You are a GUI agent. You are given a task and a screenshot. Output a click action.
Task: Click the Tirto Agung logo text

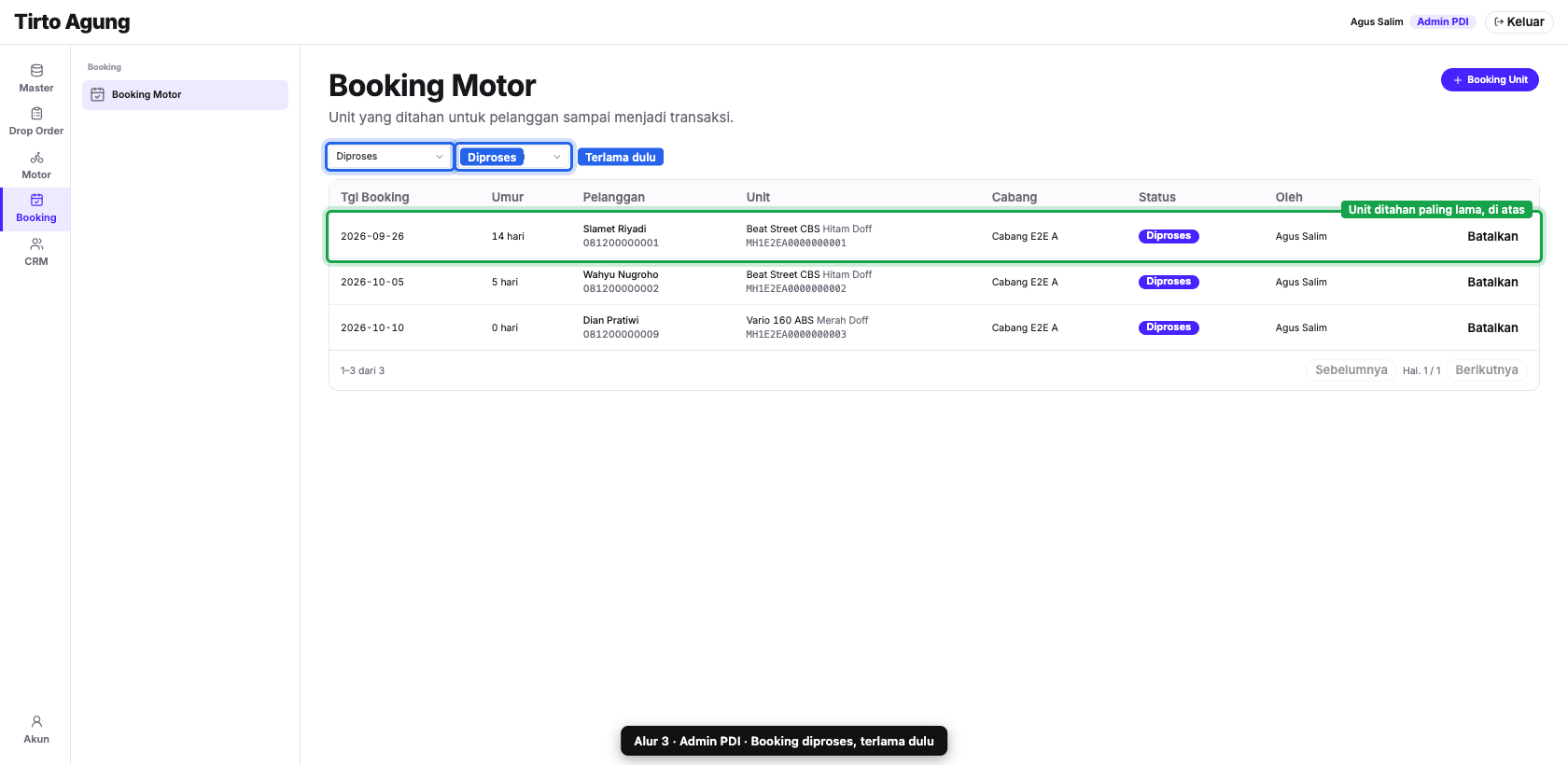click(72, 21)
